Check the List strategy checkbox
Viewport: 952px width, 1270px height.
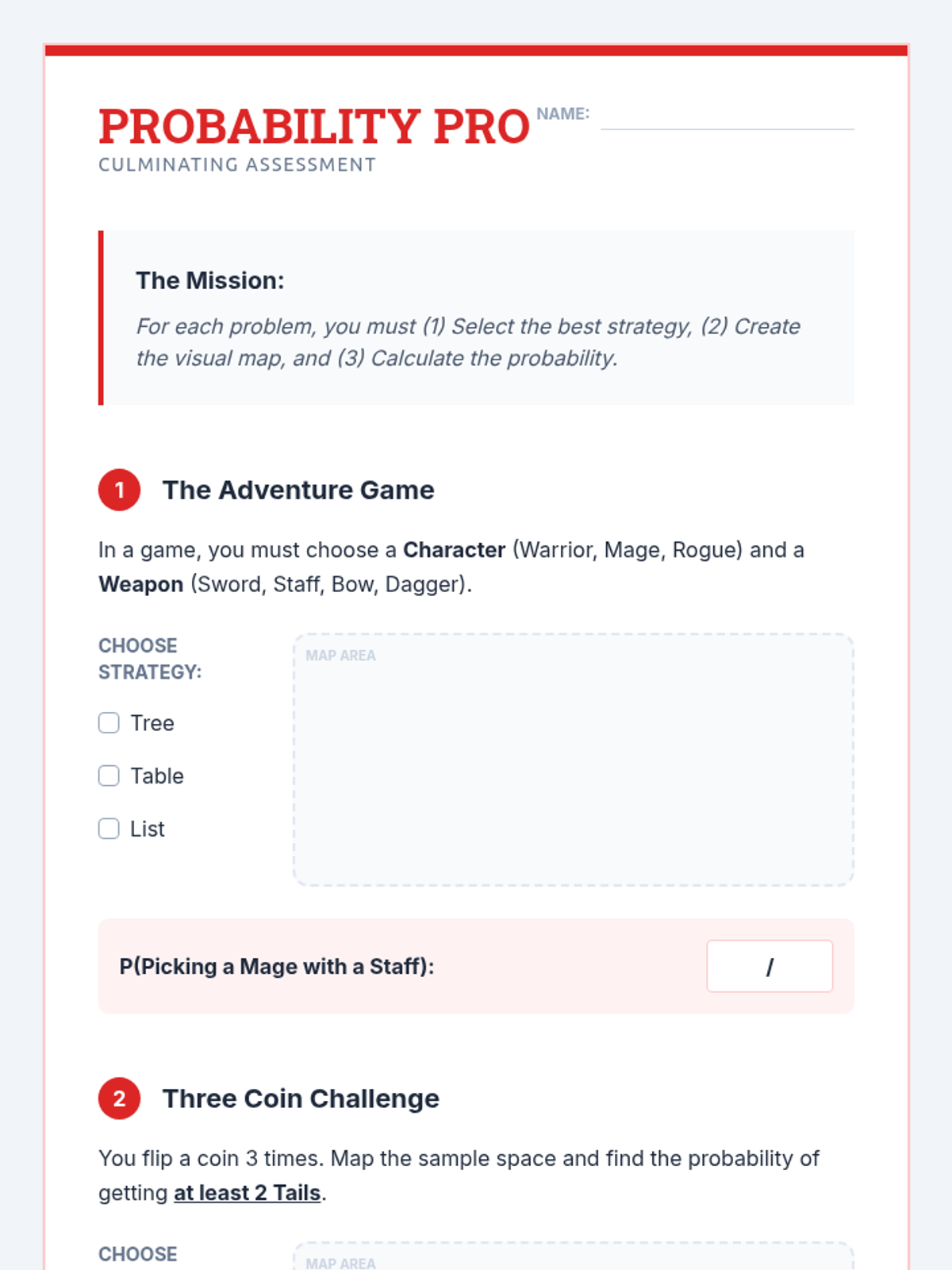tap(109, 829)
